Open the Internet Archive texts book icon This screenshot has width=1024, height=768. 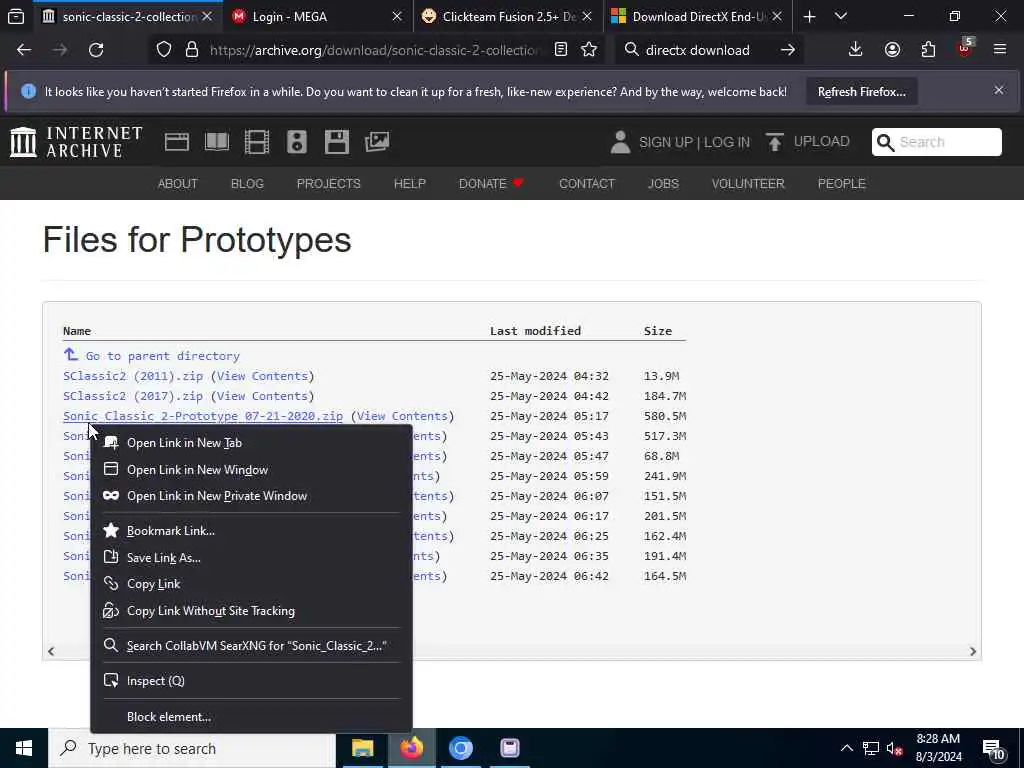(217, 142)
